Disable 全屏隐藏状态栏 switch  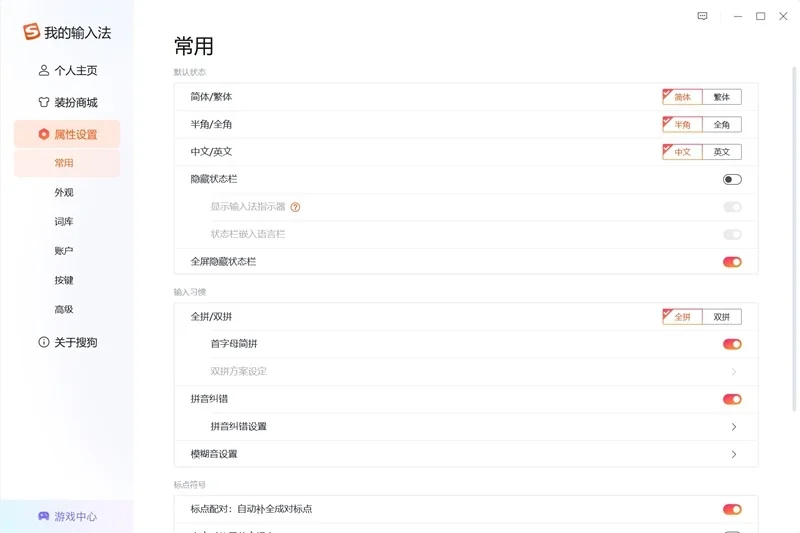[732, 262]
